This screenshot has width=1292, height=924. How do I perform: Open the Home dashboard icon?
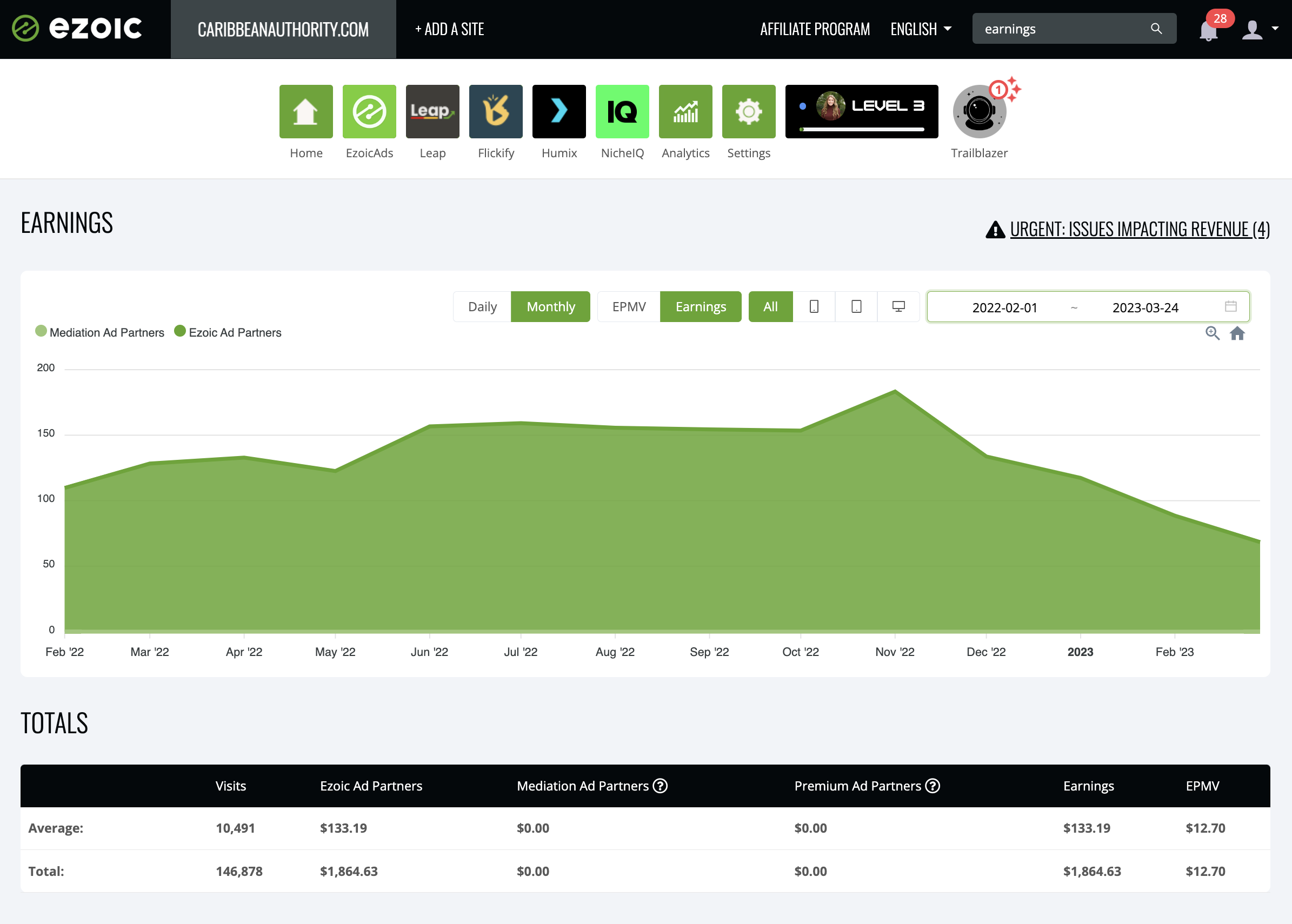point(306,111)
